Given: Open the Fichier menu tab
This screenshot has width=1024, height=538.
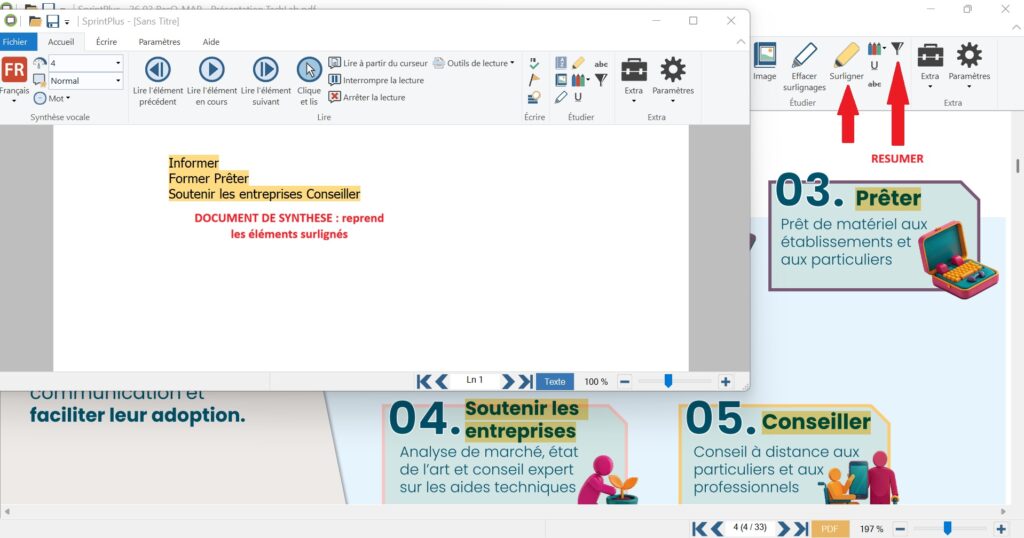Looking at the screenshot, I should 15,42.
